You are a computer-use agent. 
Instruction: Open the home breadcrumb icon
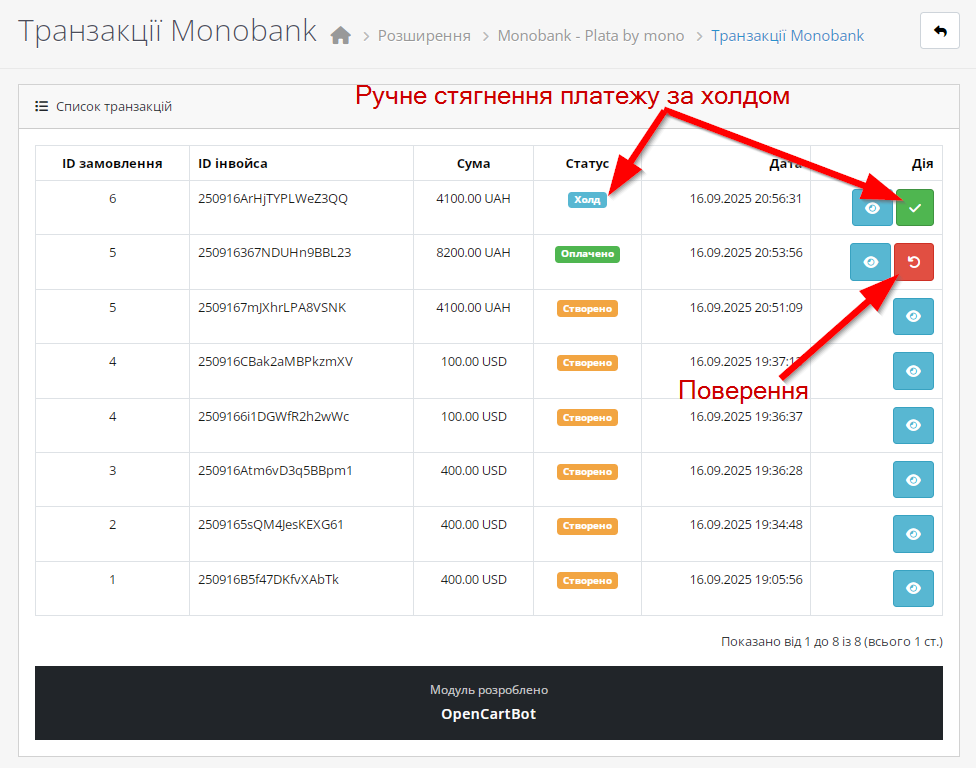pyautogui.click(x=340, y=35)
